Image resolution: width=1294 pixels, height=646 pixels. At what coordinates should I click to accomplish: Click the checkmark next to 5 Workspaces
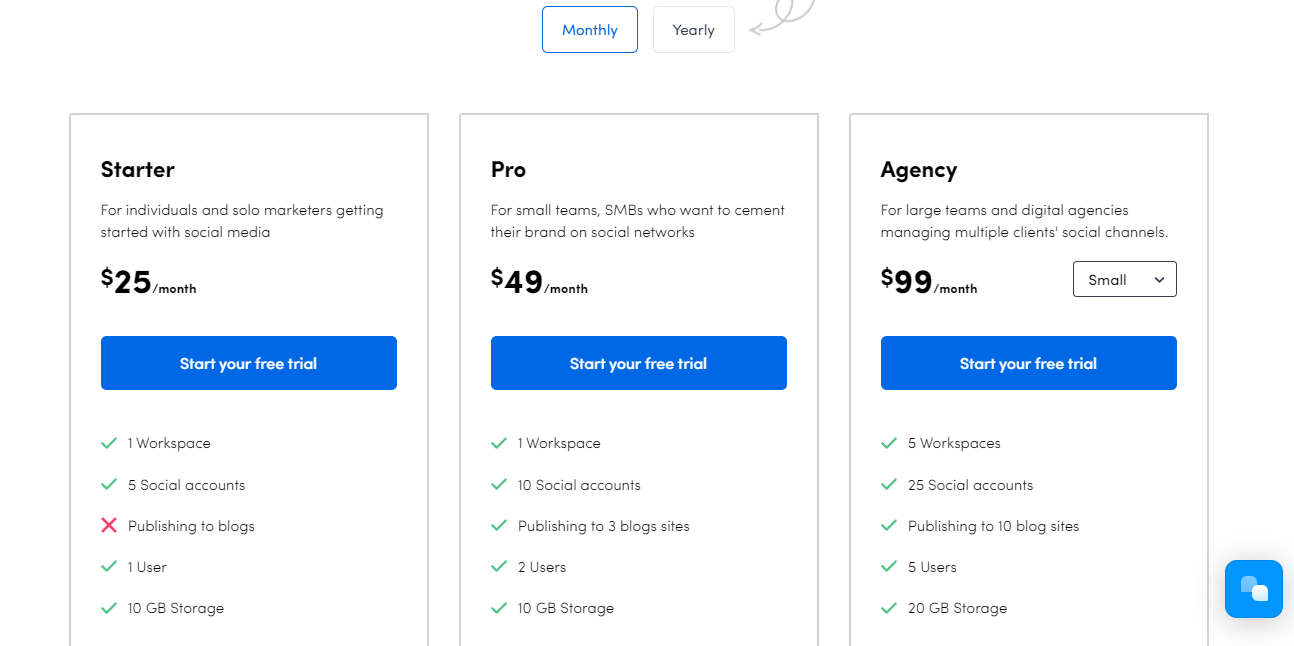(889, 443)
